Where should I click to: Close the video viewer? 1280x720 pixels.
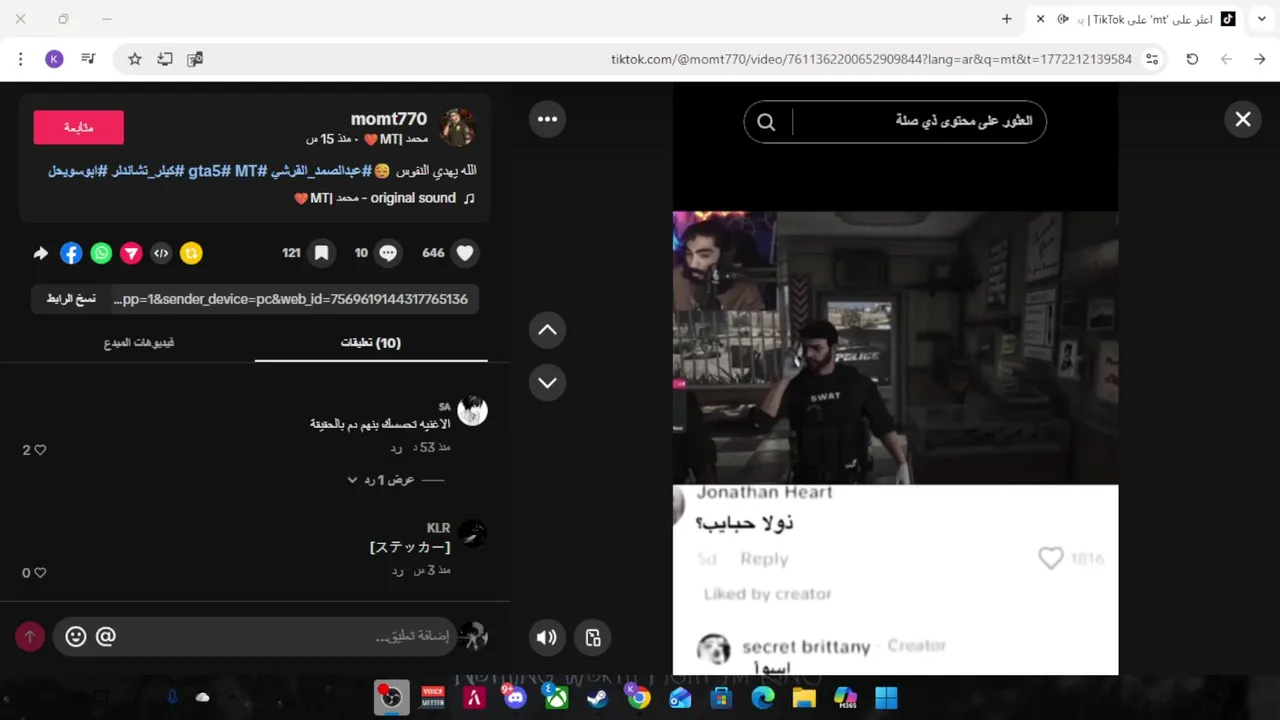[1243, 120]
